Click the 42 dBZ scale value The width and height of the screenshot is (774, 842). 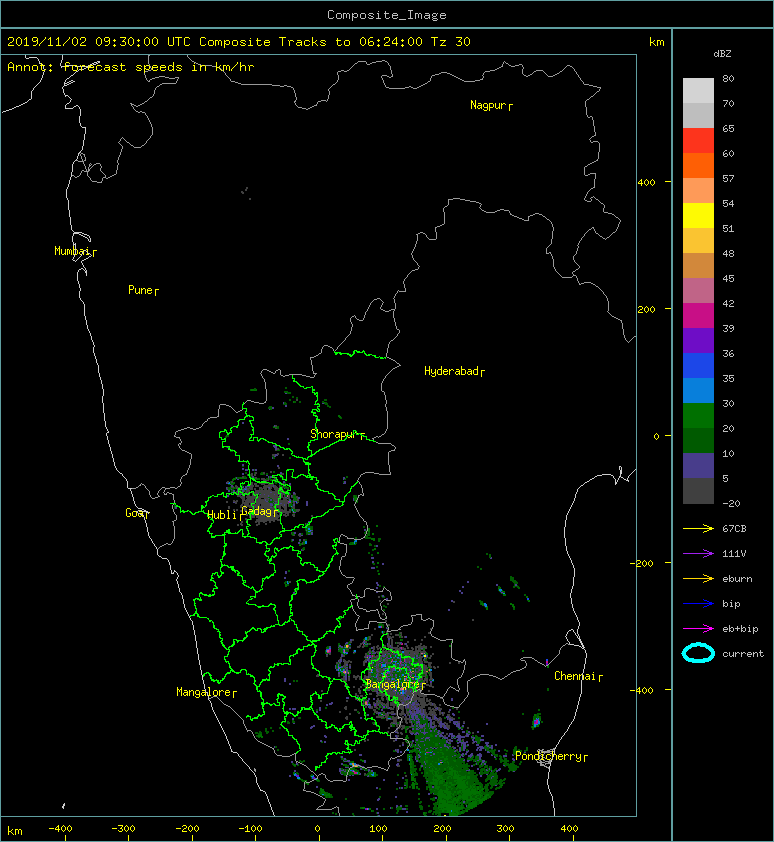[728, 303]
